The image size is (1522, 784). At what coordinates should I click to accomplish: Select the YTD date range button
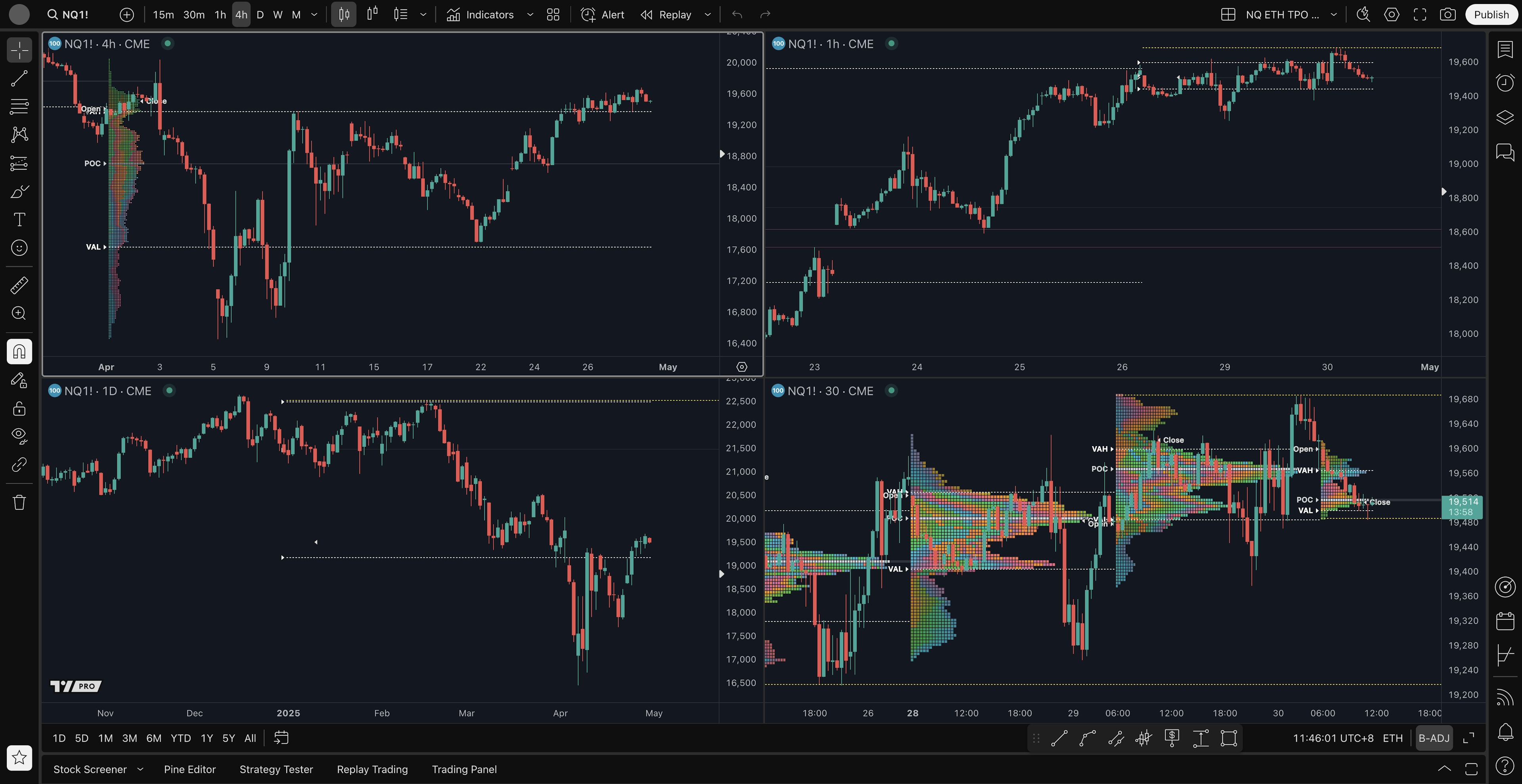click(x=180, y=738)
